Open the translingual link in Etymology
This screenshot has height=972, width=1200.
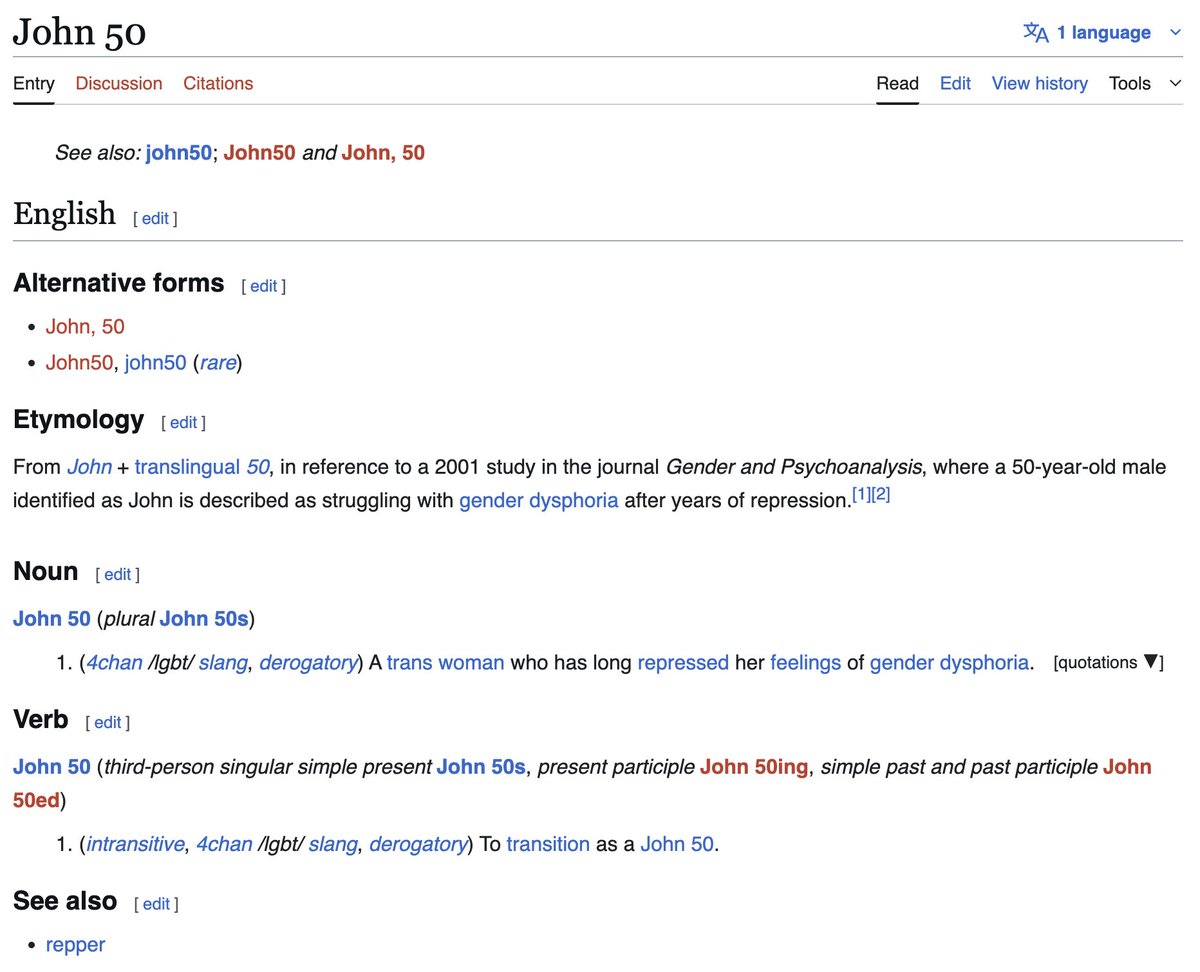187,467
